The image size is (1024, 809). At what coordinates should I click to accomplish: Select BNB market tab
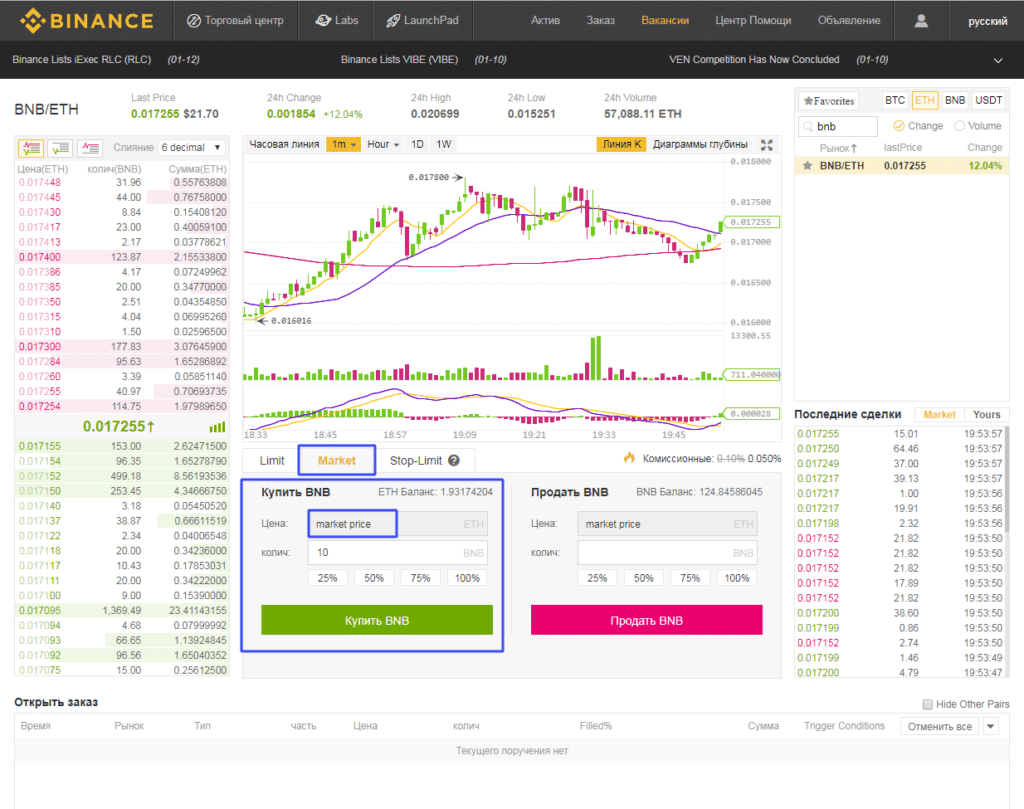coord(955,101)
